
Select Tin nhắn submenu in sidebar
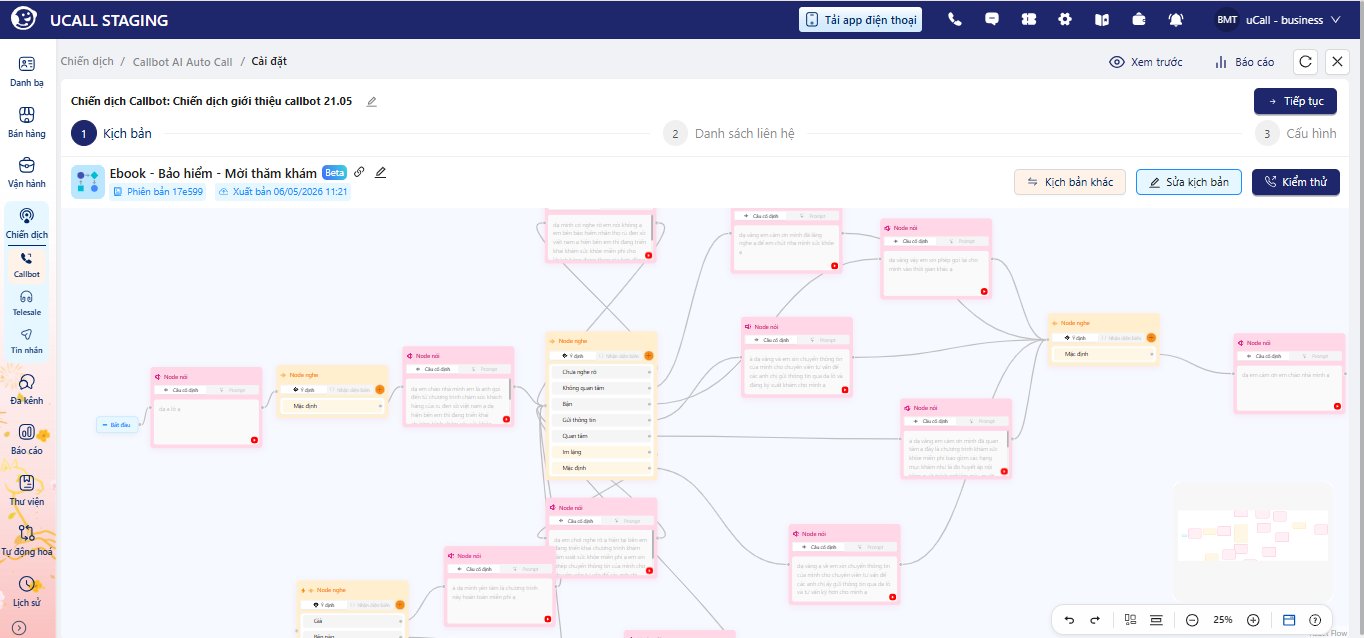tap(27, 341)
